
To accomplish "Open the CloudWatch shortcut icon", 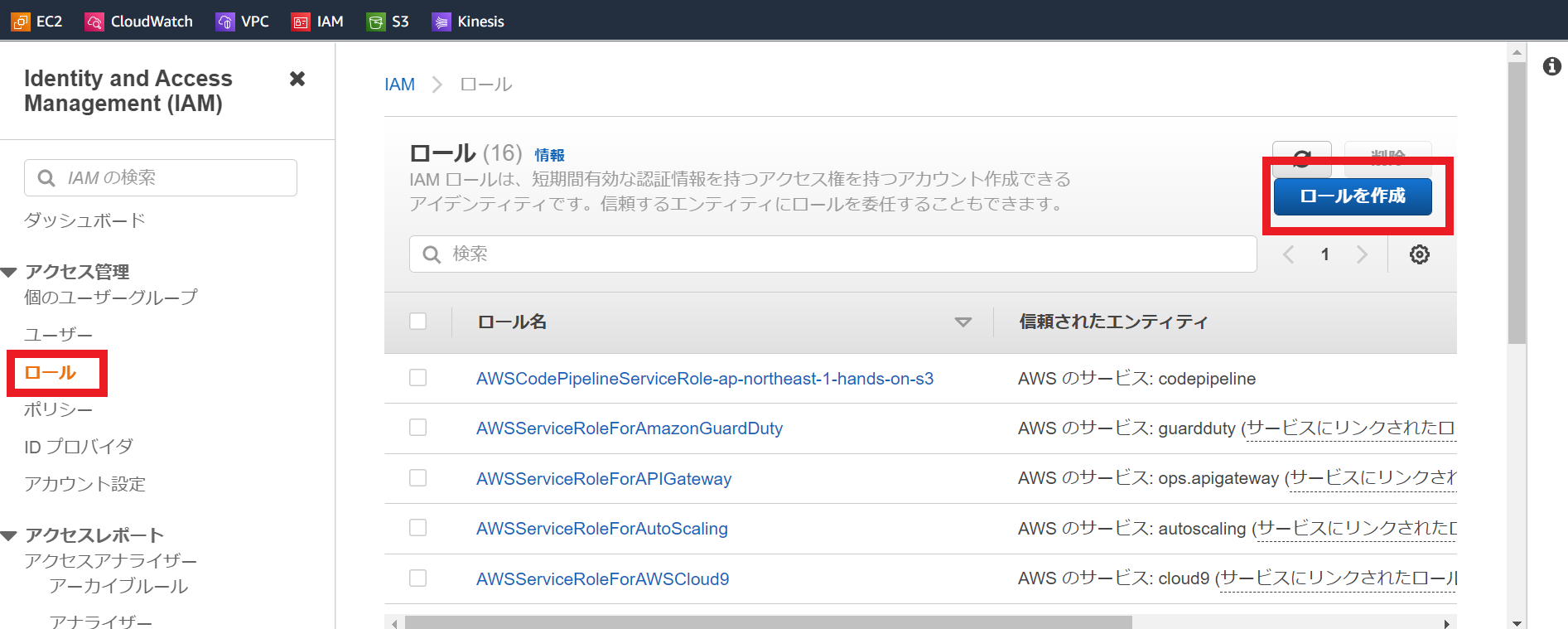I will [x=94, y=22].
